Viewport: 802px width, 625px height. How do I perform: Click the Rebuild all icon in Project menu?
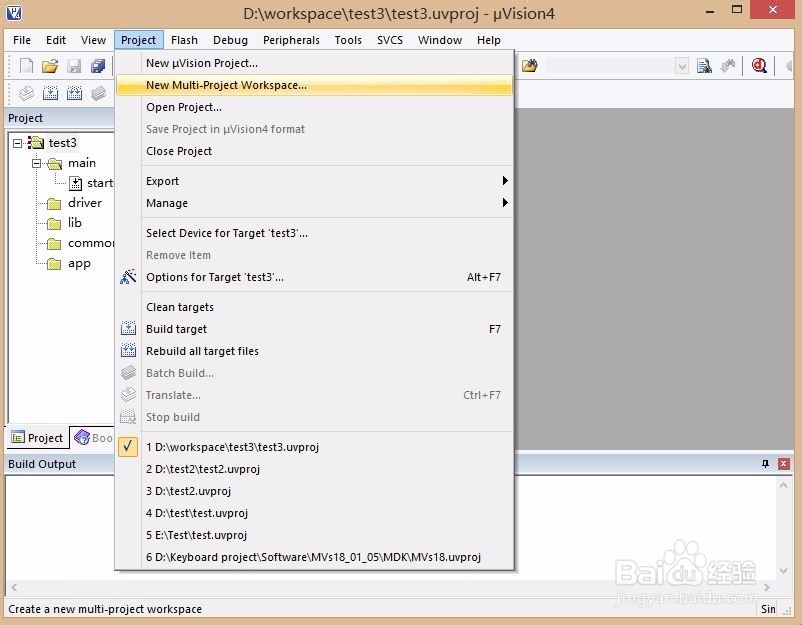(128, 350)
